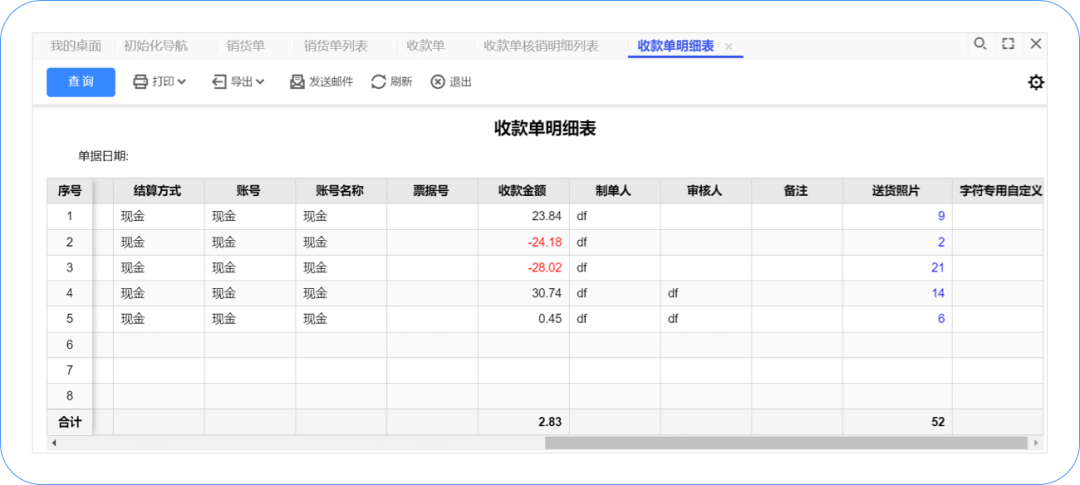1080x485 pixels.
Task: Click the 退出 exit icon
Action: (438, 82)
